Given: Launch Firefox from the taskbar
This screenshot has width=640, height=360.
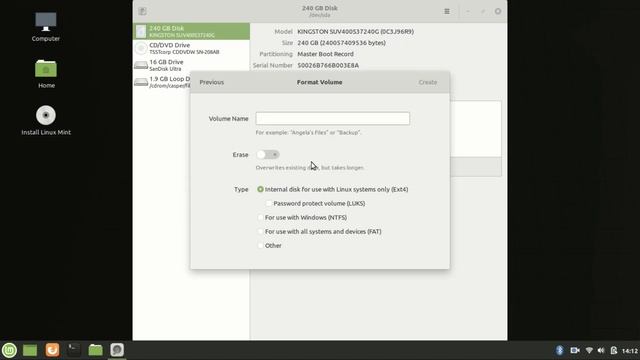Looking at the screenshot, I should tap(52, 350).
